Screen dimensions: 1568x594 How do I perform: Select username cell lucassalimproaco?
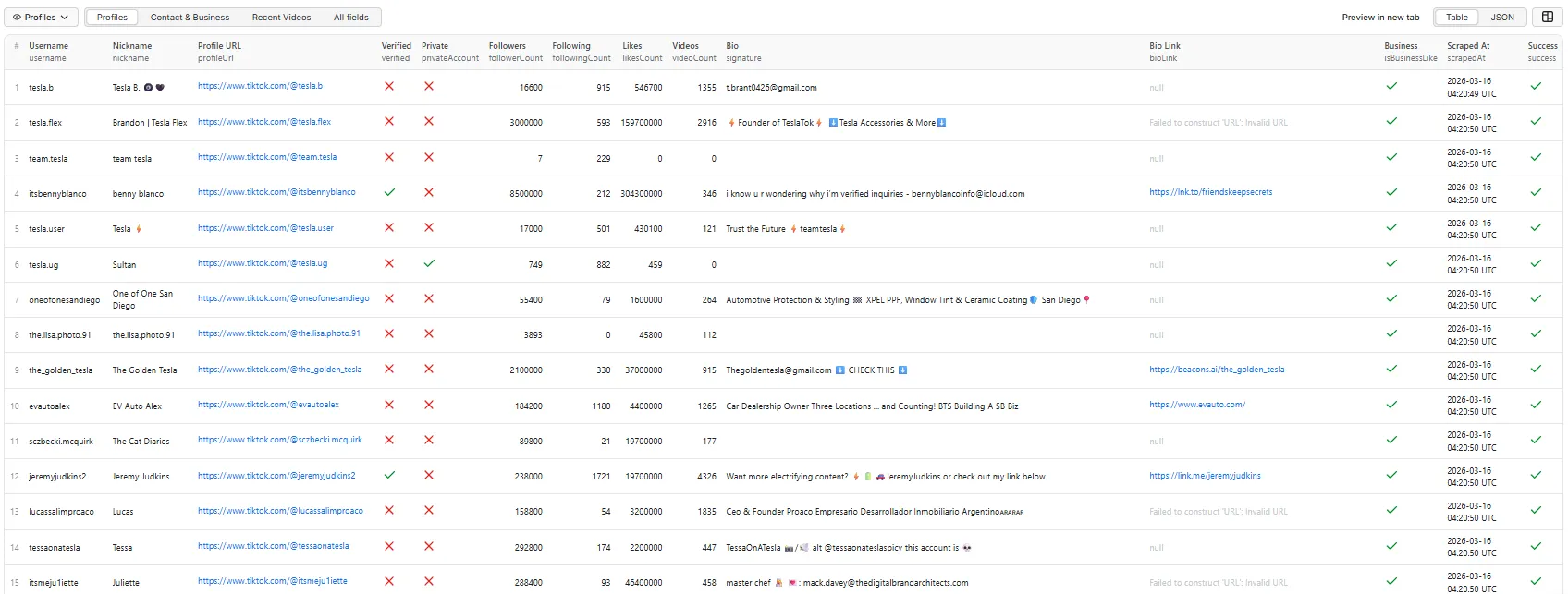(61, 512)
